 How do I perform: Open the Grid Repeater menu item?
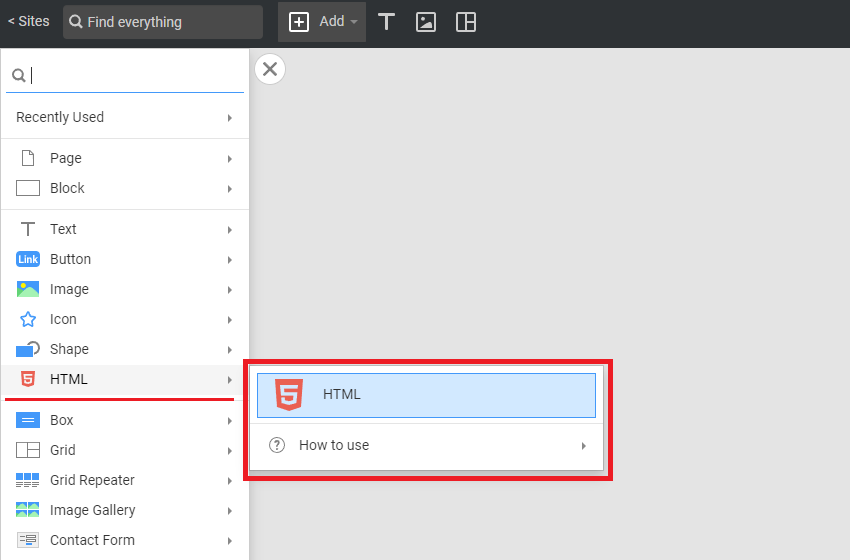pyautogui.click(x=125, y=480)
